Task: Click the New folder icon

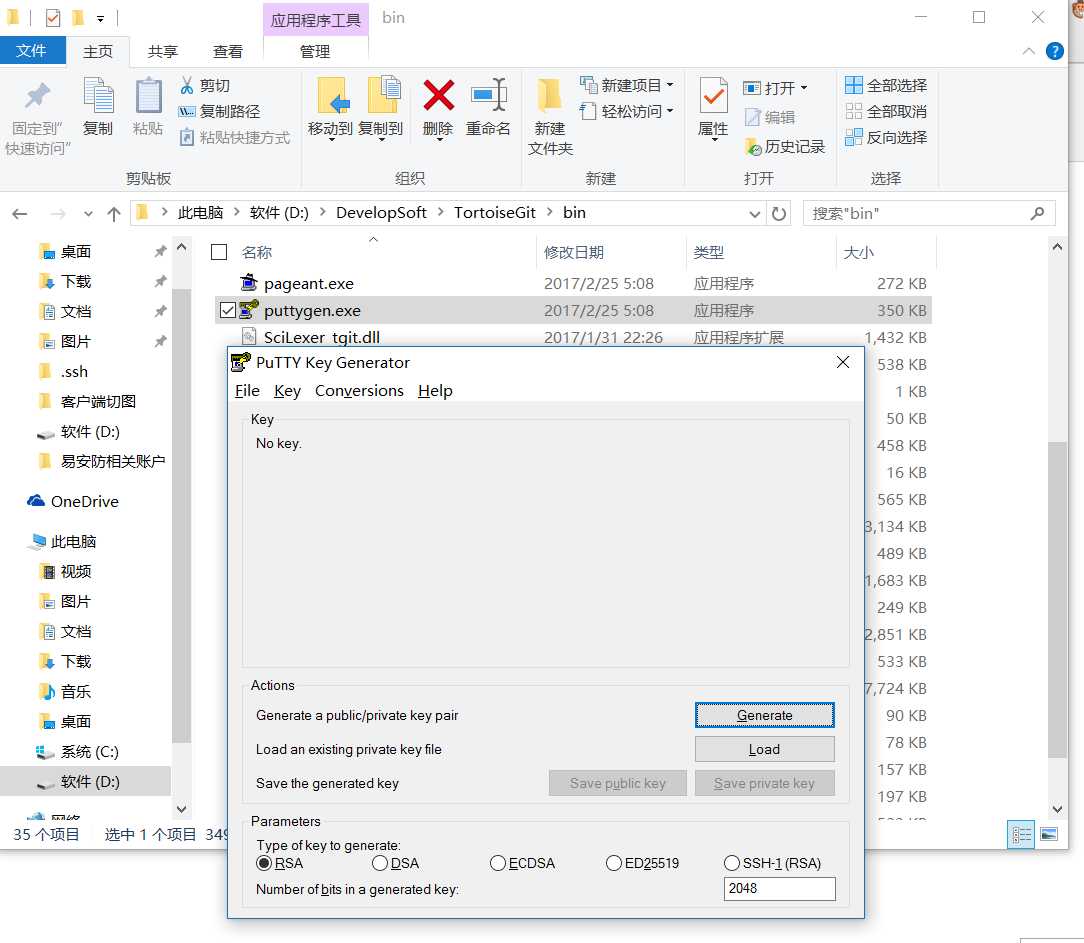Action: 550,95
